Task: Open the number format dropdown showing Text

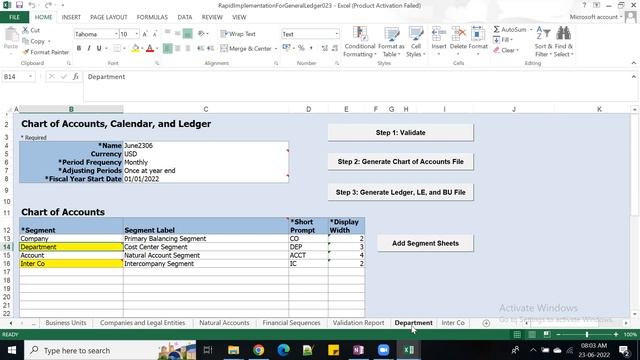Action: [x=336, y=34]
